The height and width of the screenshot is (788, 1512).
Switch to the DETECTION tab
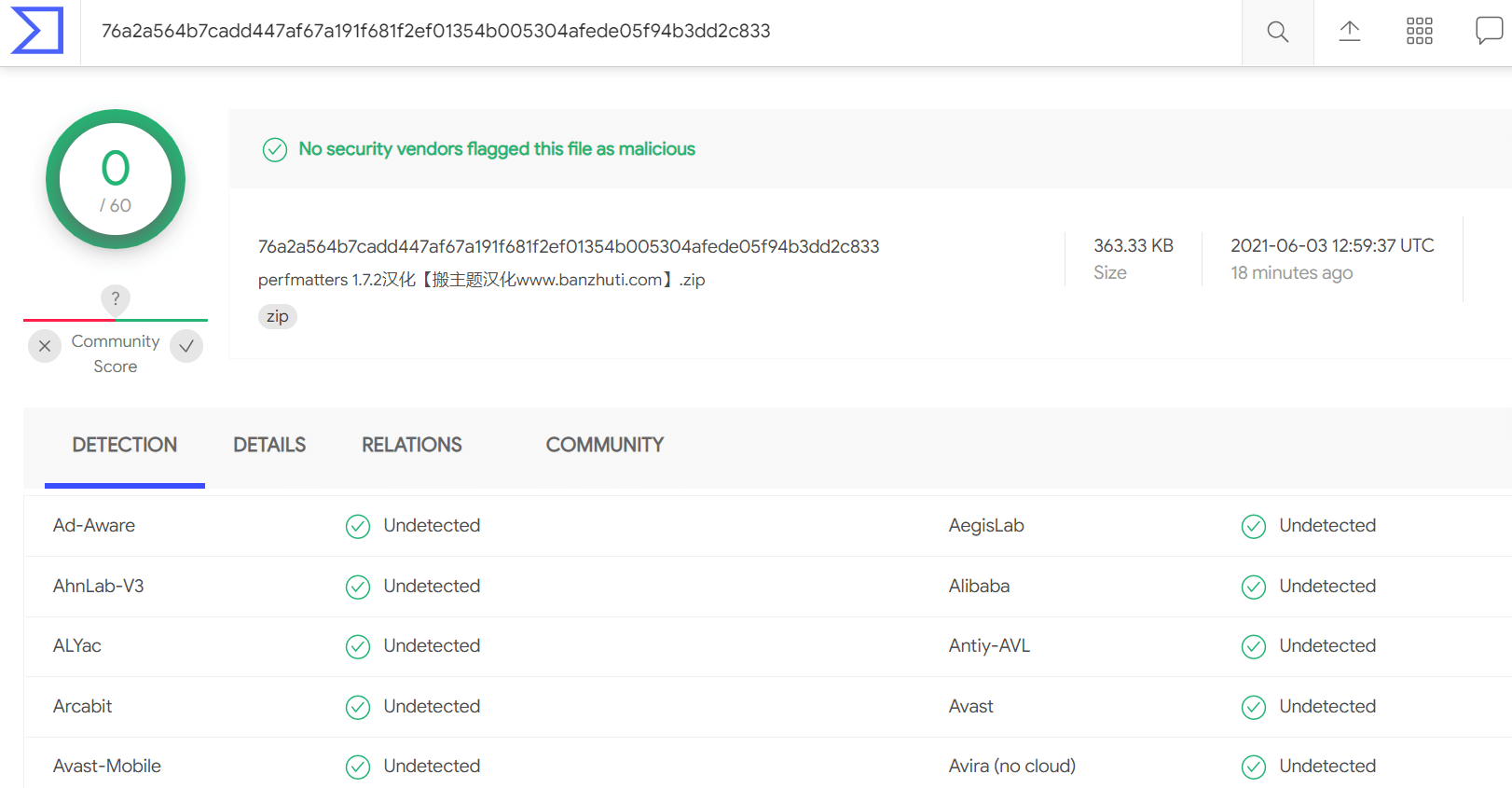[x=125, y=445]
